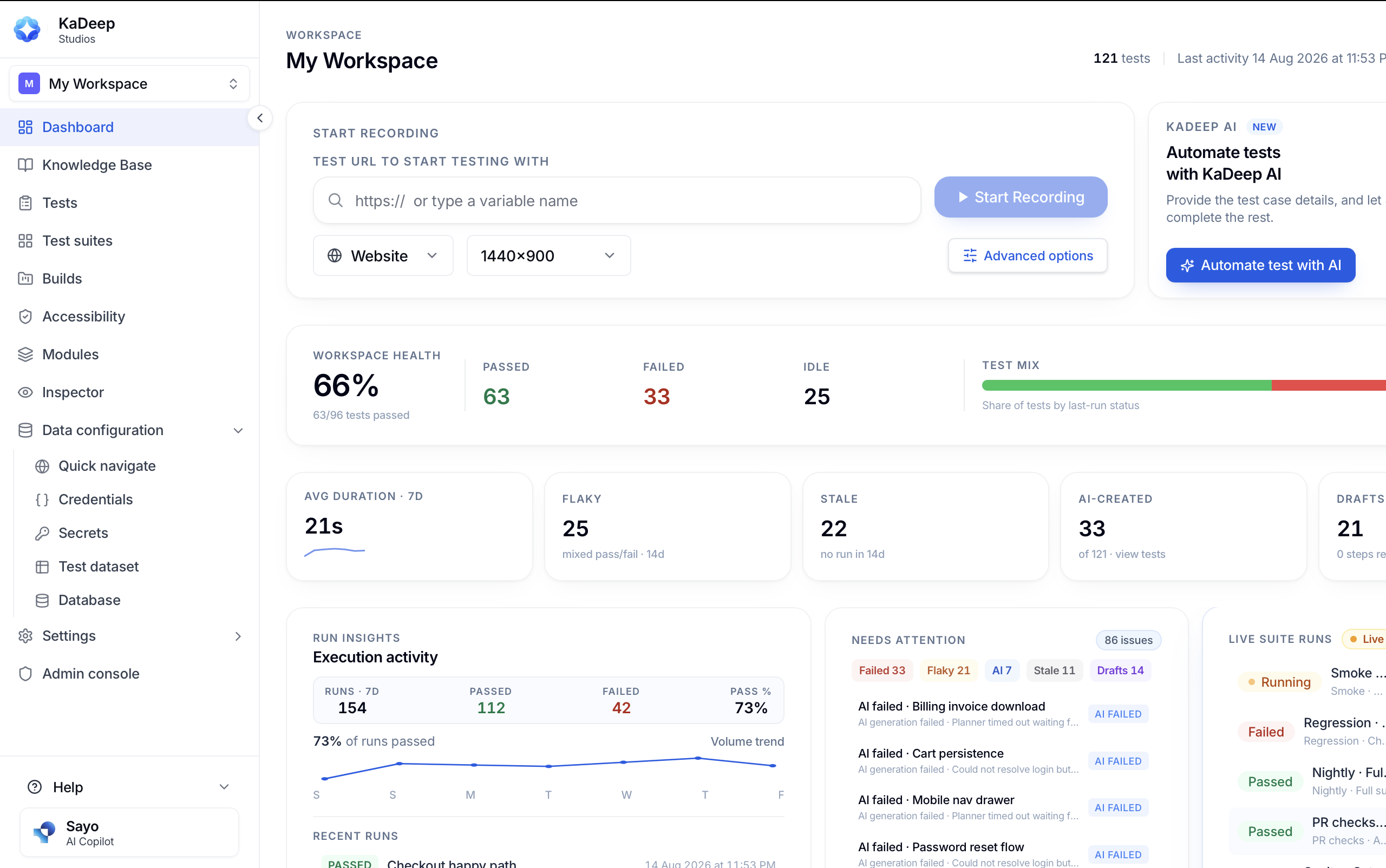The height and width of the screenshot is (868, 1386).
Task: Click the Help question mark icon
Action: click(x=35, y=786)
